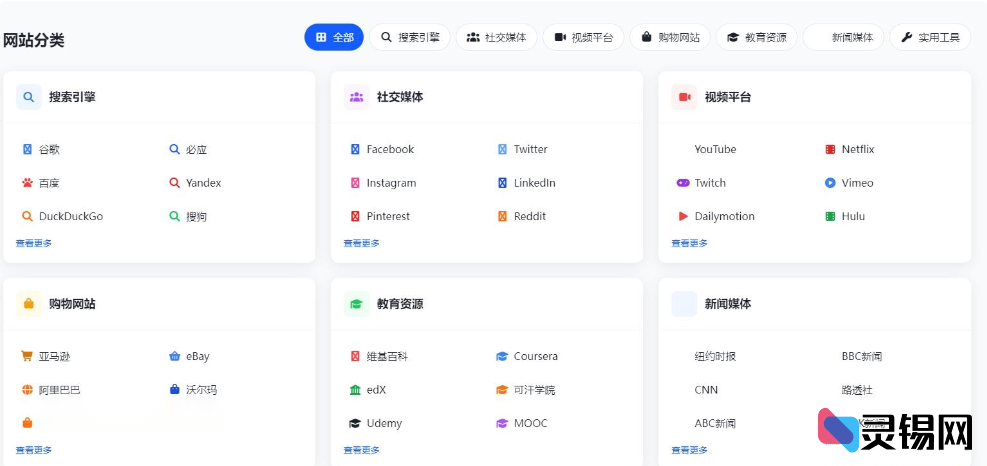Image resolution: width=987 pixels, height=466 pixels.
Task: Click the orange globe icon beside 阿里巴巴
Action: [x=27, y=390]
